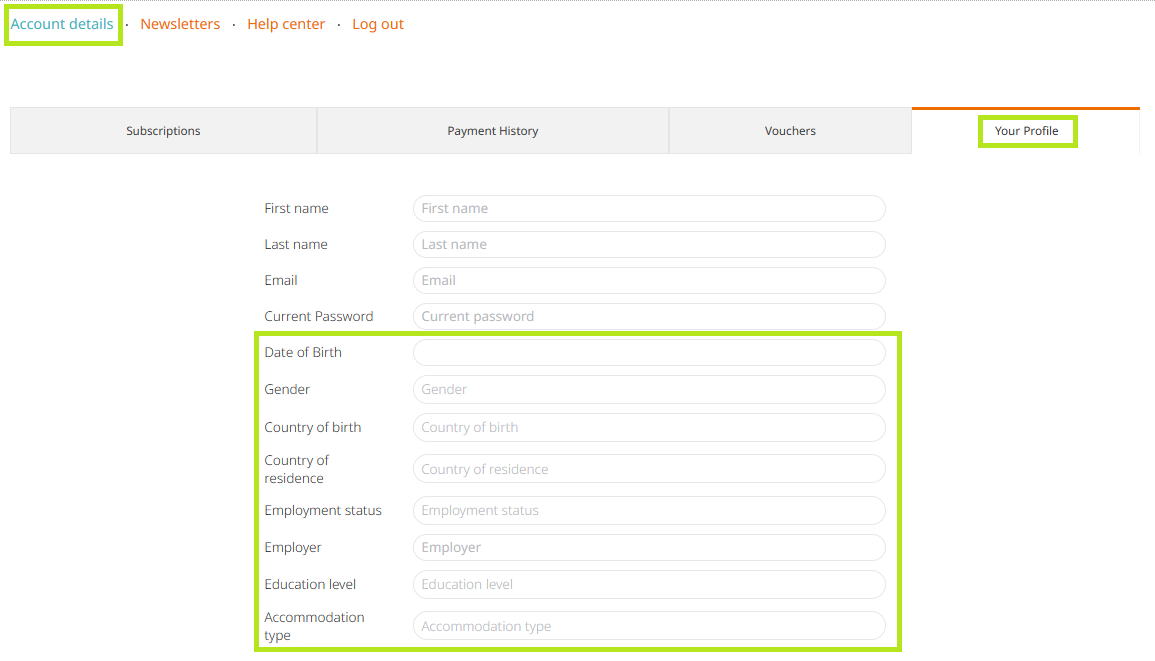This screenshot has height=661, width=1155.
Task: Click the Current password field
Action: point(649,317)
